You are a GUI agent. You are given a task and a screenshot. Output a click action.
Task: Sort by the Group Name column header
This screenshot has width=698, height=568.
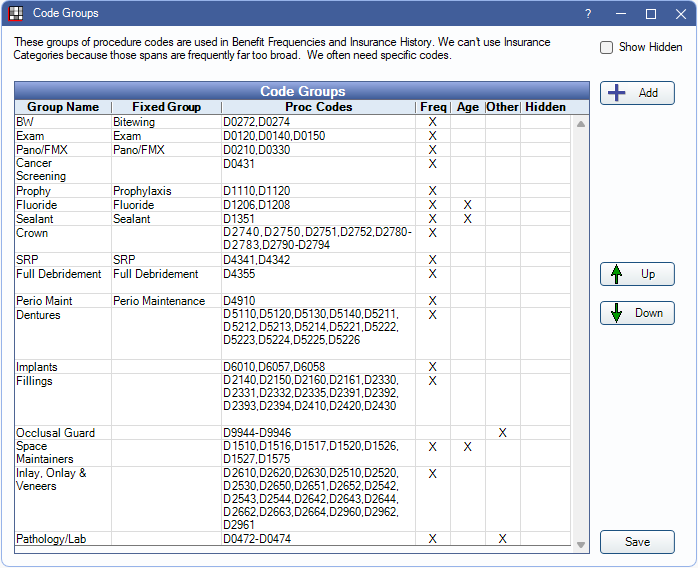[62, 107]
